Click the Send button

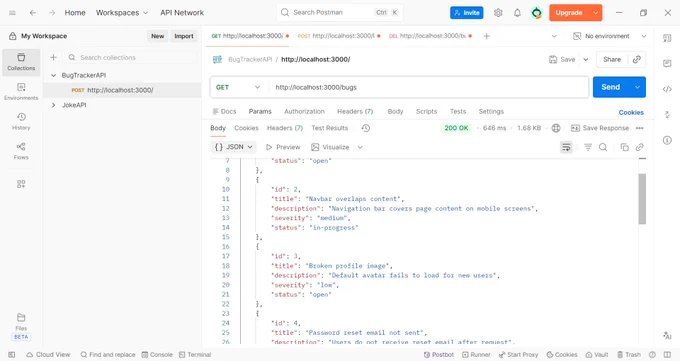tap(611, 87)
